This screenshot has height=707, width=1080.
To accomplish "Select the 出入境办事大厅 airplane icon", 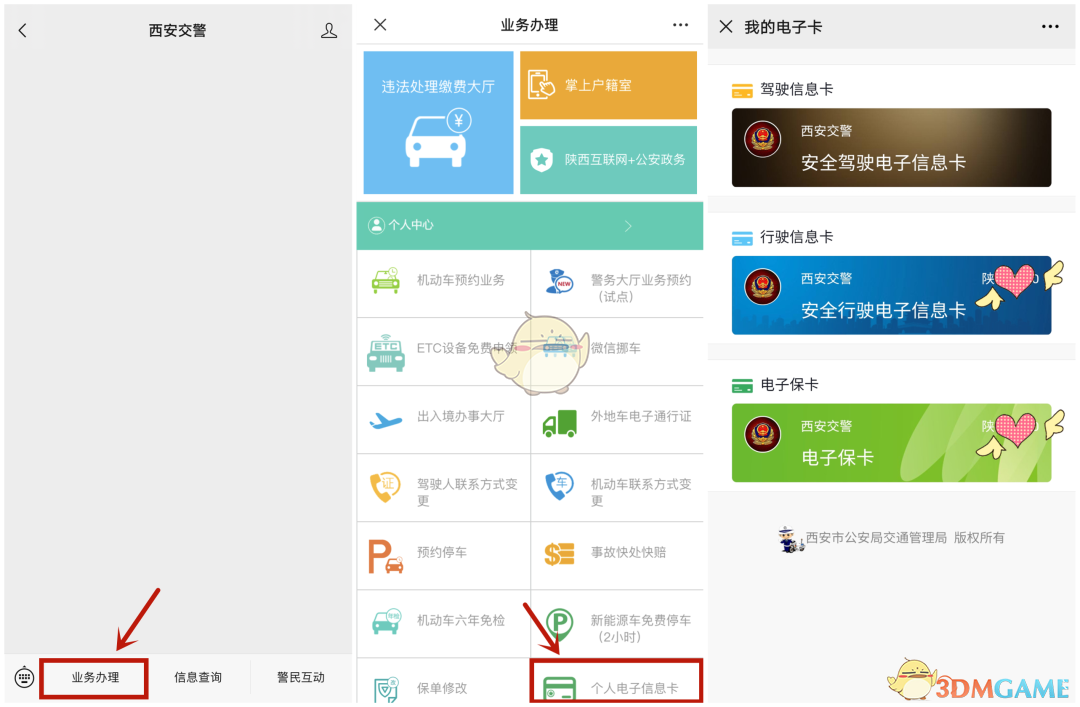I will pyautogui.click(x=386, y=420).
